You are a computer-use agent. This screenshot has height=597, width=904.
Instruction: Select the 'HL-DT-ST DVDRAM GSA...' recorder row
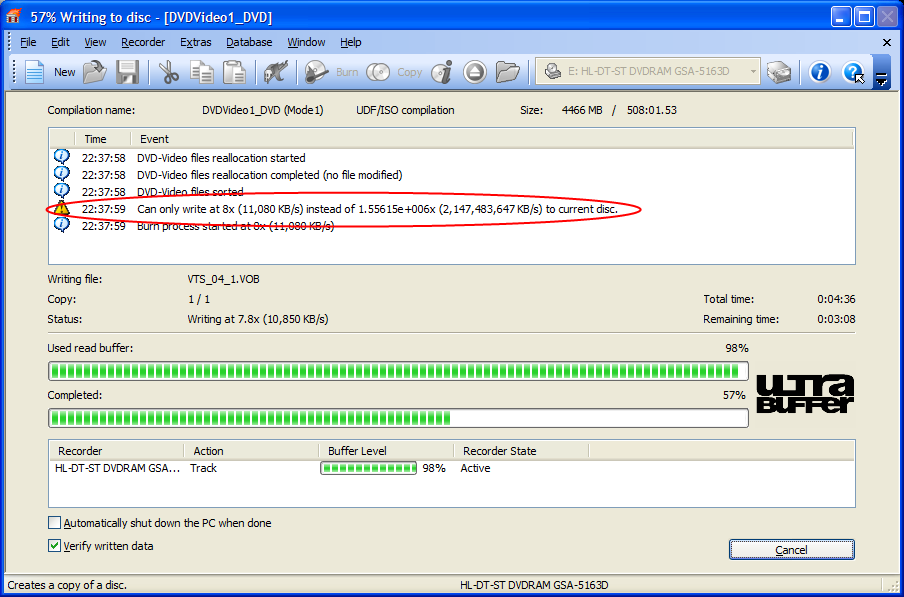(x=452, y=468)
